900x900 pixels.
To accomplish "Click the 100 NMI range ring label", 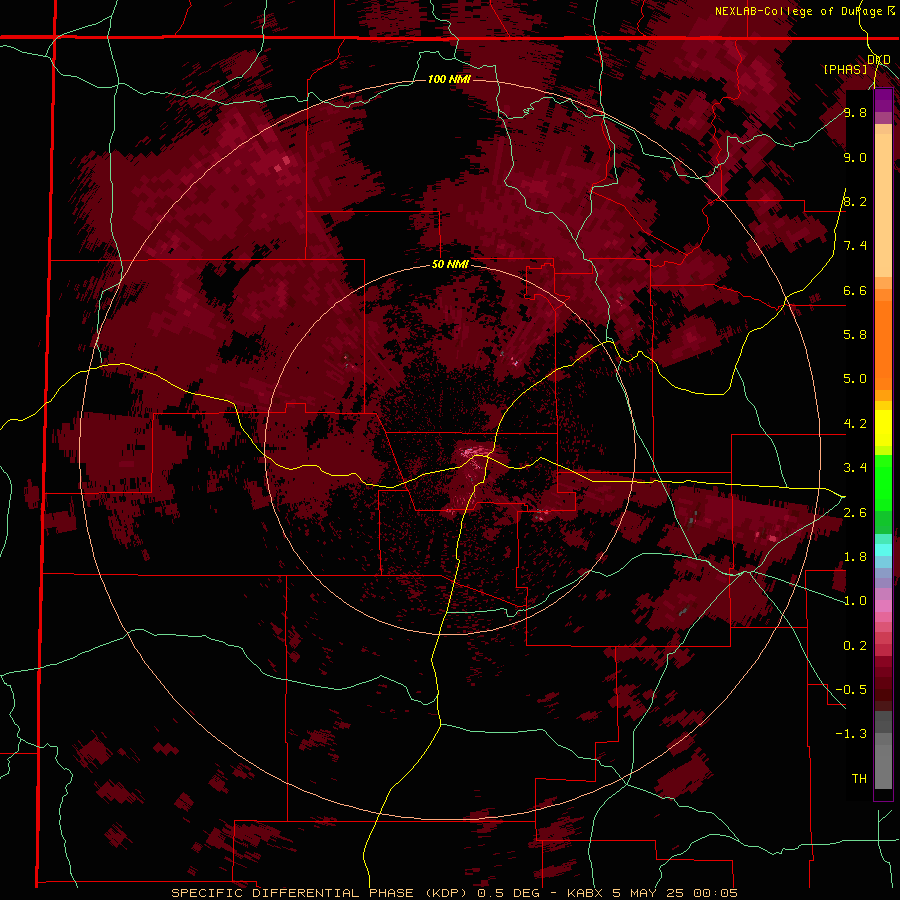I will click(449, 79).
